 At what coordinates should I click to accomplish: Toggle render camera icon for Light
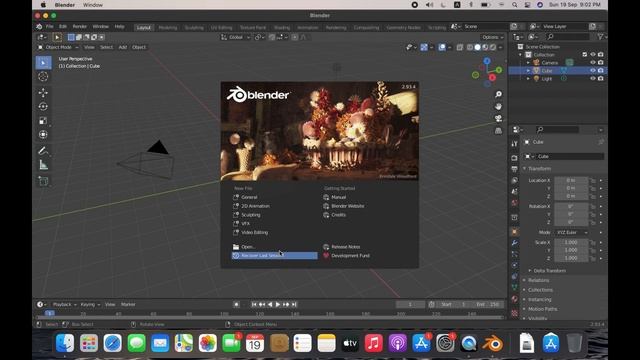(600, 78)
